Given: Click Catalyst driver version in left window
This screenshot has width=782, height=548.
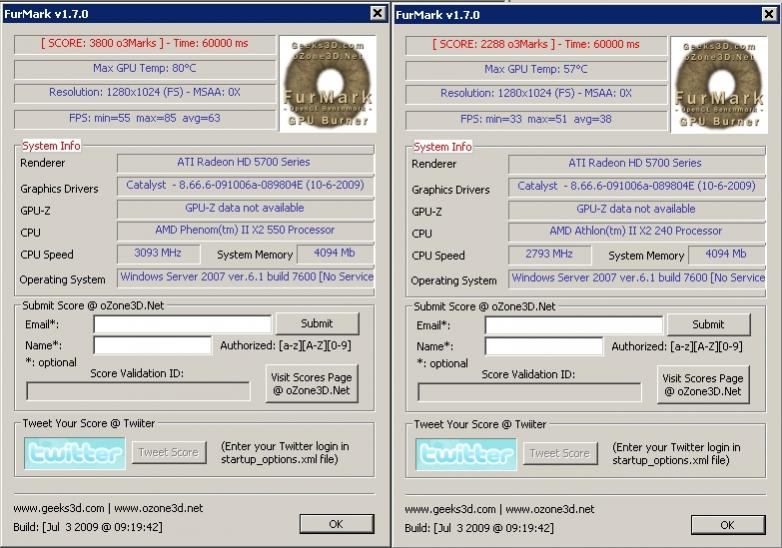Looking at the screenshot, I should tap(245, 185).
